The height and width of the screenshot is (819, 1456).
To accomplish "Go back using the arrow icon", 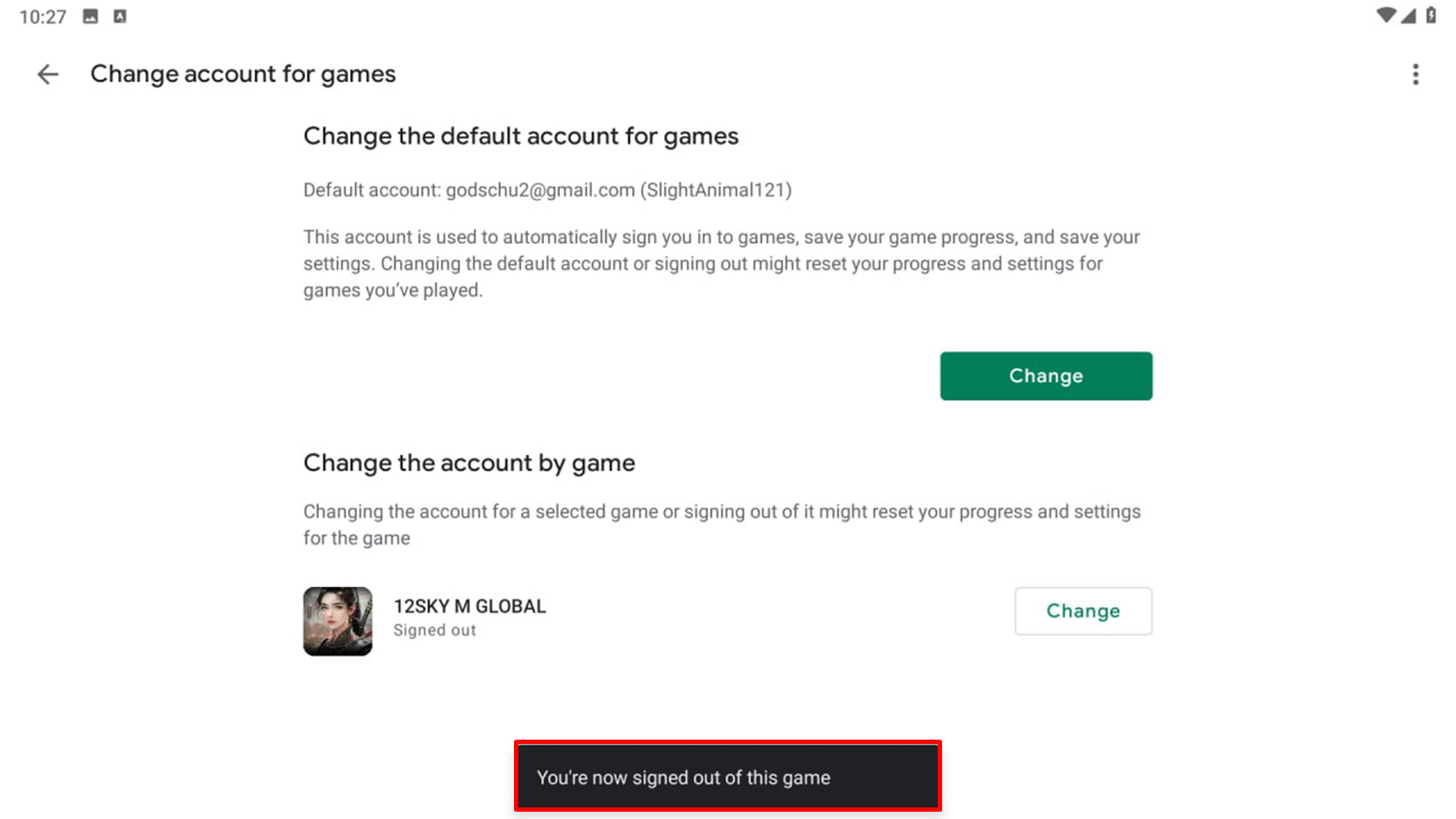I will (x=48, y=74).
